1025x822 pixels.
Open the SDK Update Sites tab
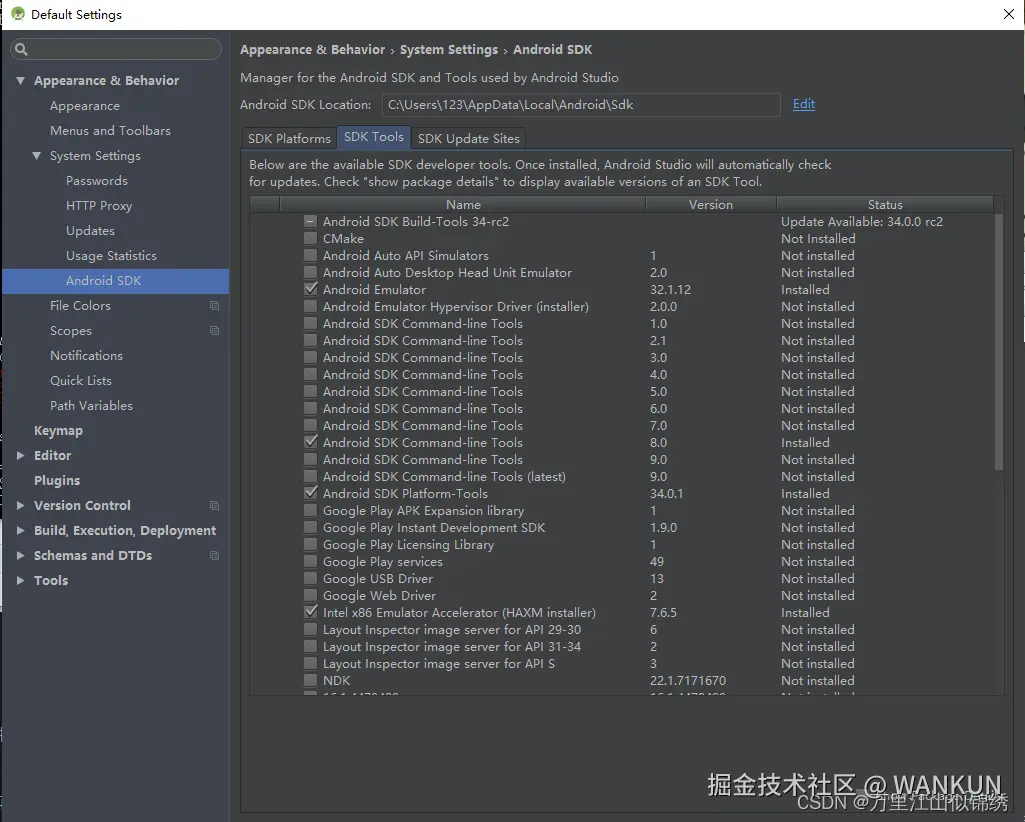(468, 138)
